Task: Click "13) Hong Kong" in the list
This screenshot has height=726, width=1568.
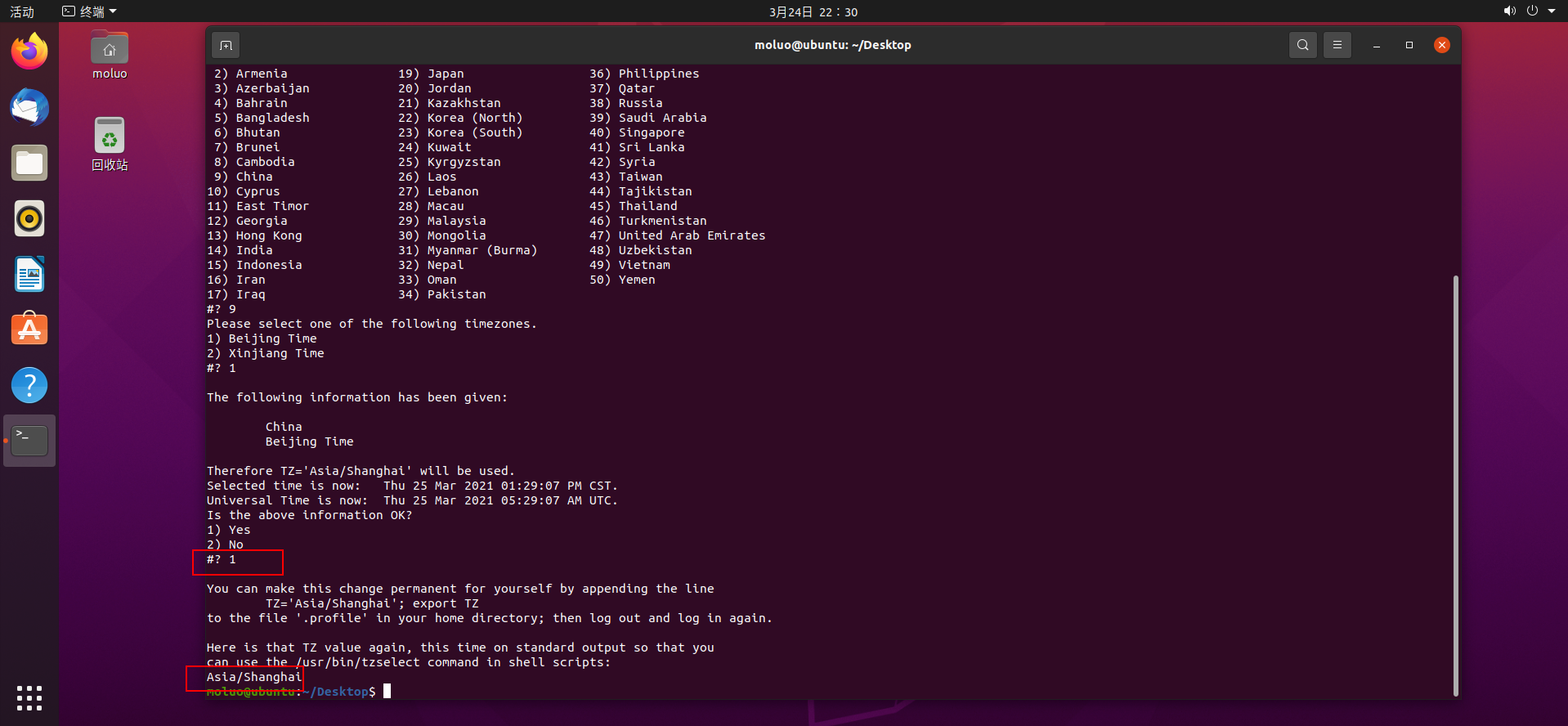Action: click(254, 235)
